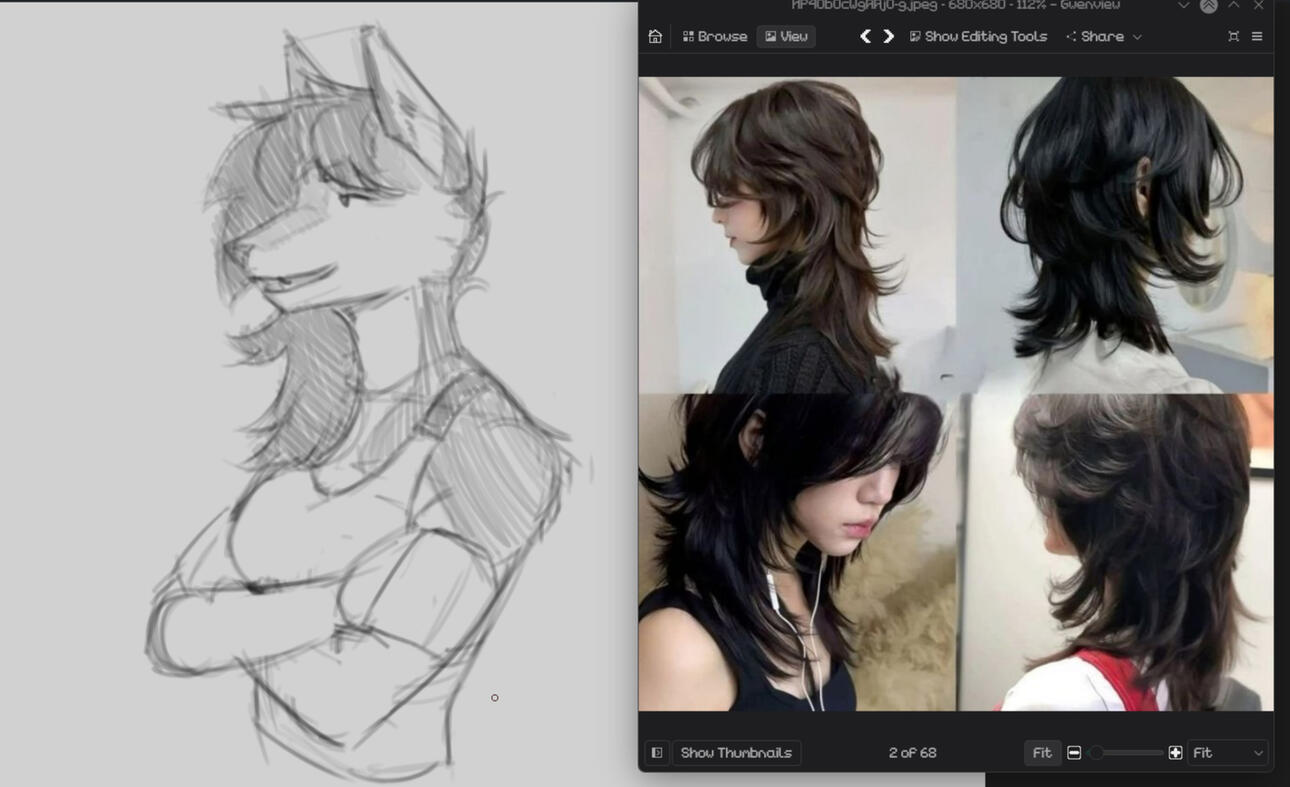The image size is (1290, 787).
Task: Click the Fit zoom button
Action: tap(1042, 752)
